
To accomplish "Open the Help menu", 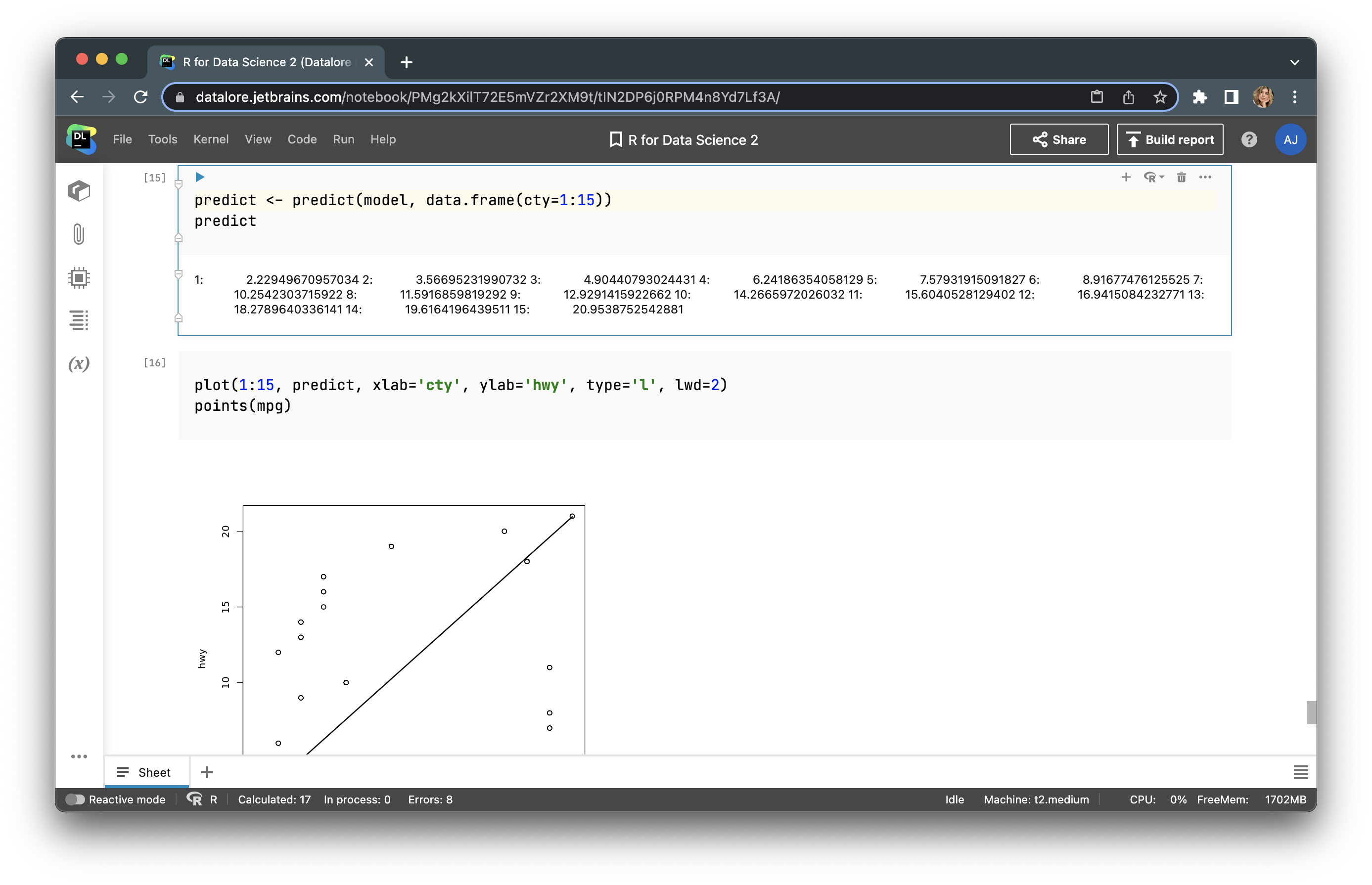I will coord(383,139).
